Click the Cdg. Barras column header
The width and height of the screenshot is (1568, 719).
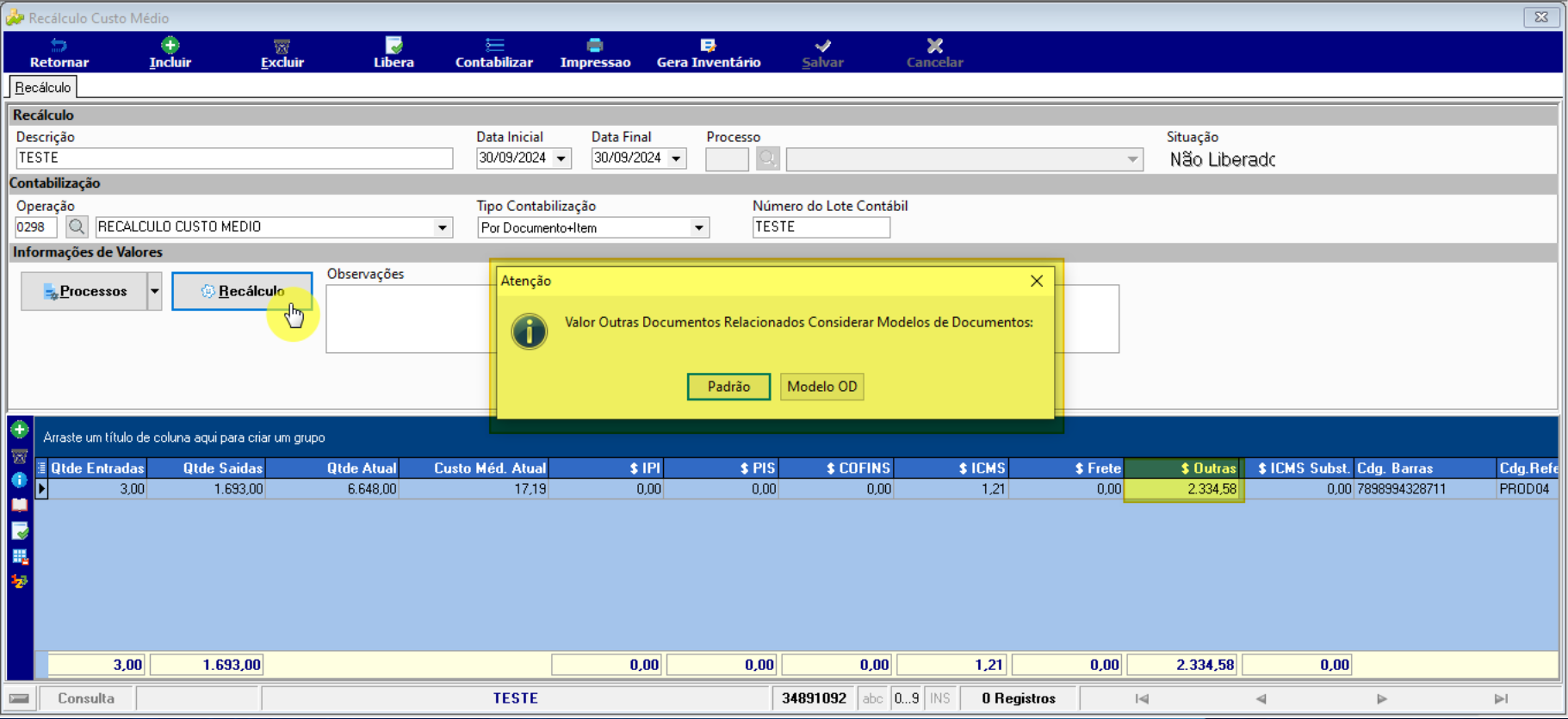[1425, 468]
